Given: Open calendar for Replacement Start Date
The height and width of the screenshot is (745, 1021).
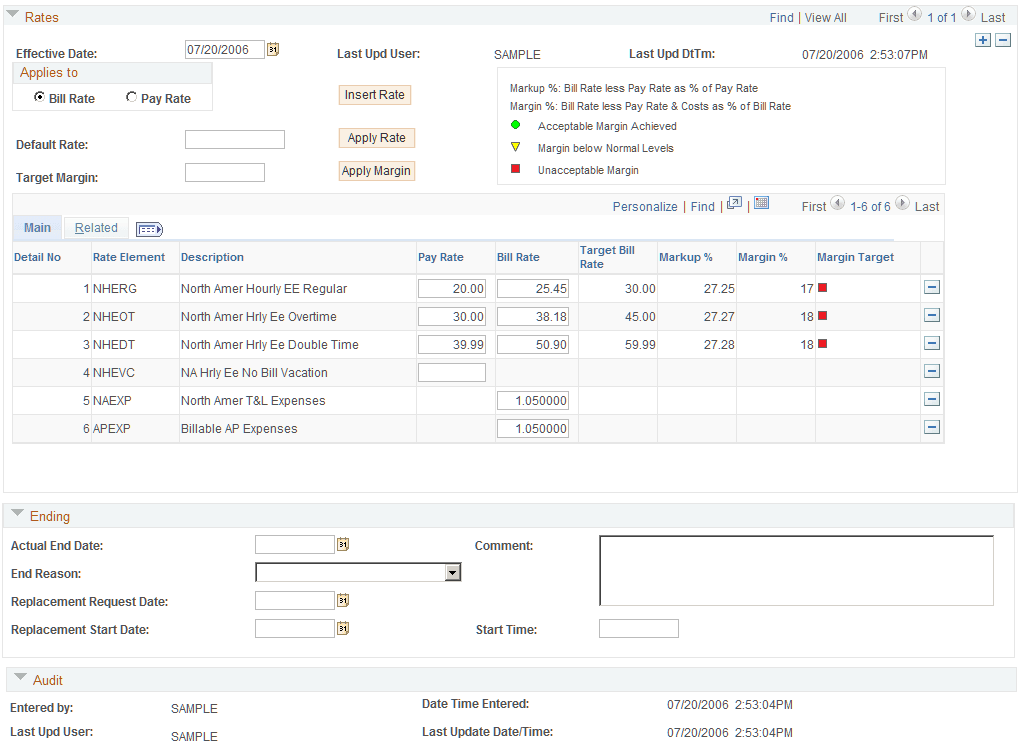Looking at the screenshot, I should pyautogui.click(x=343, y=628).
